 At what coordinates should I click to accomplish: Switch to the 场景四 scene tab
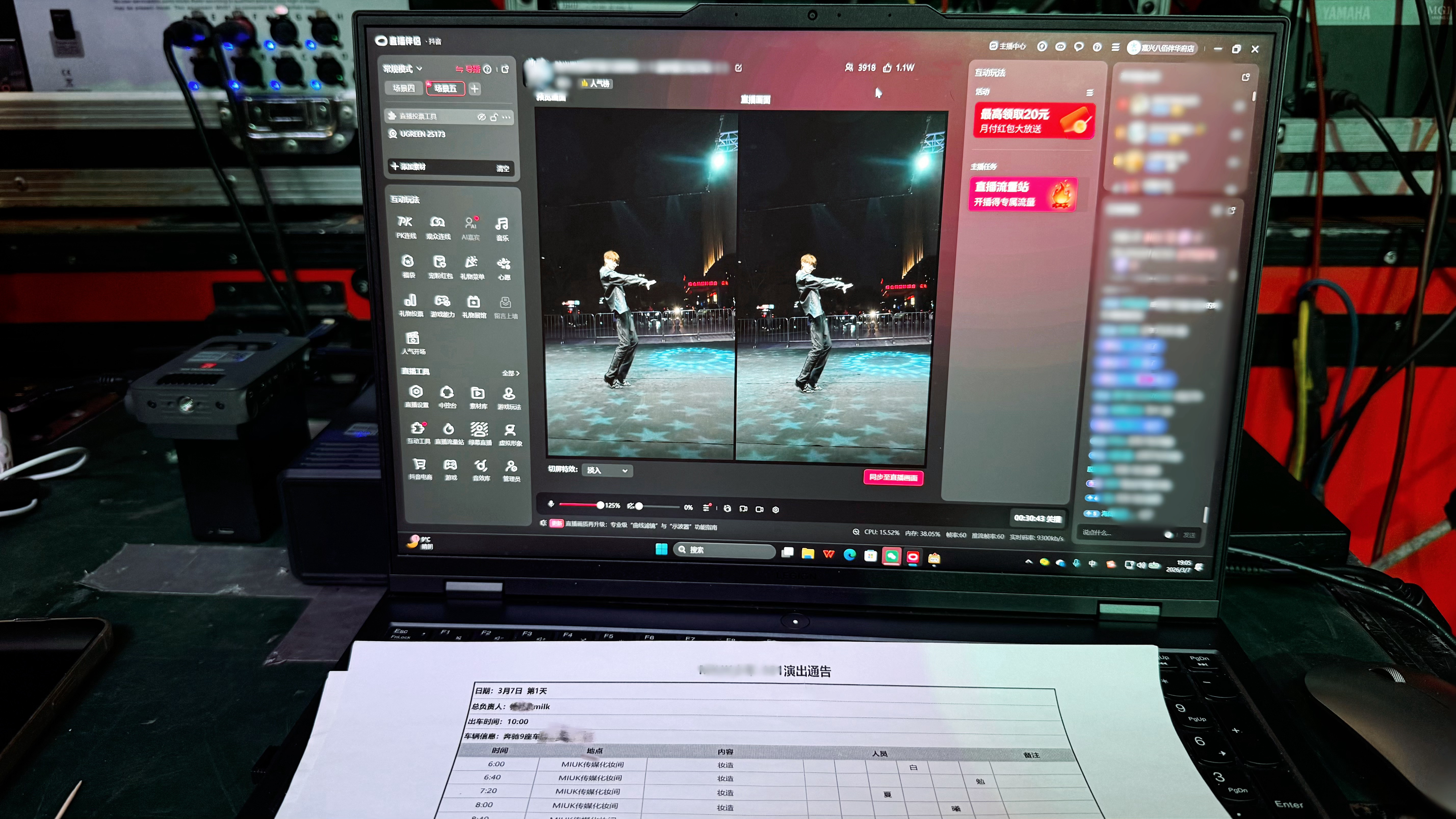click(x=404, y=88)
